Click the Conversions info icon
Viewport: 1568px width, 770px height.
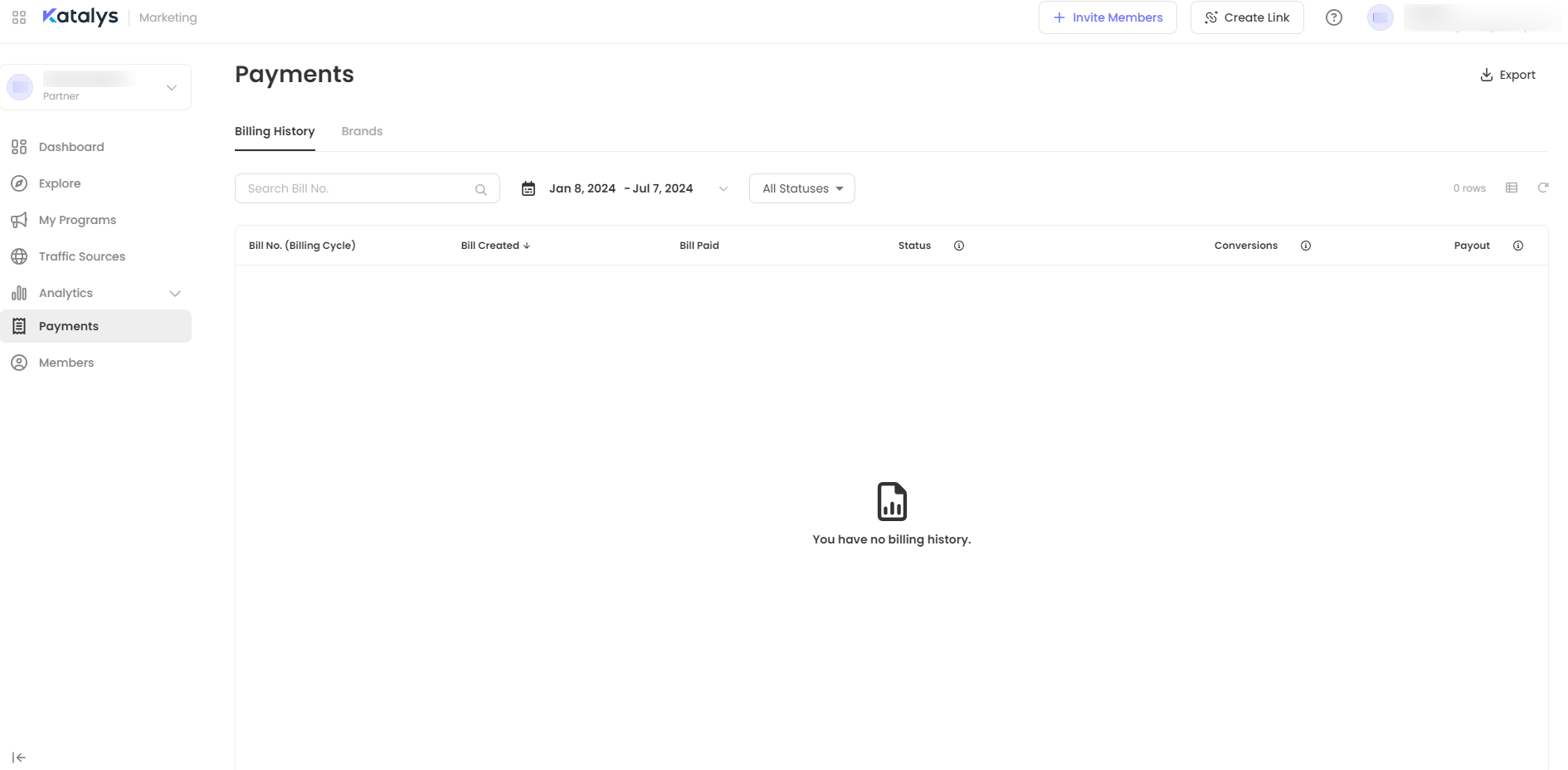(1305, 246)
